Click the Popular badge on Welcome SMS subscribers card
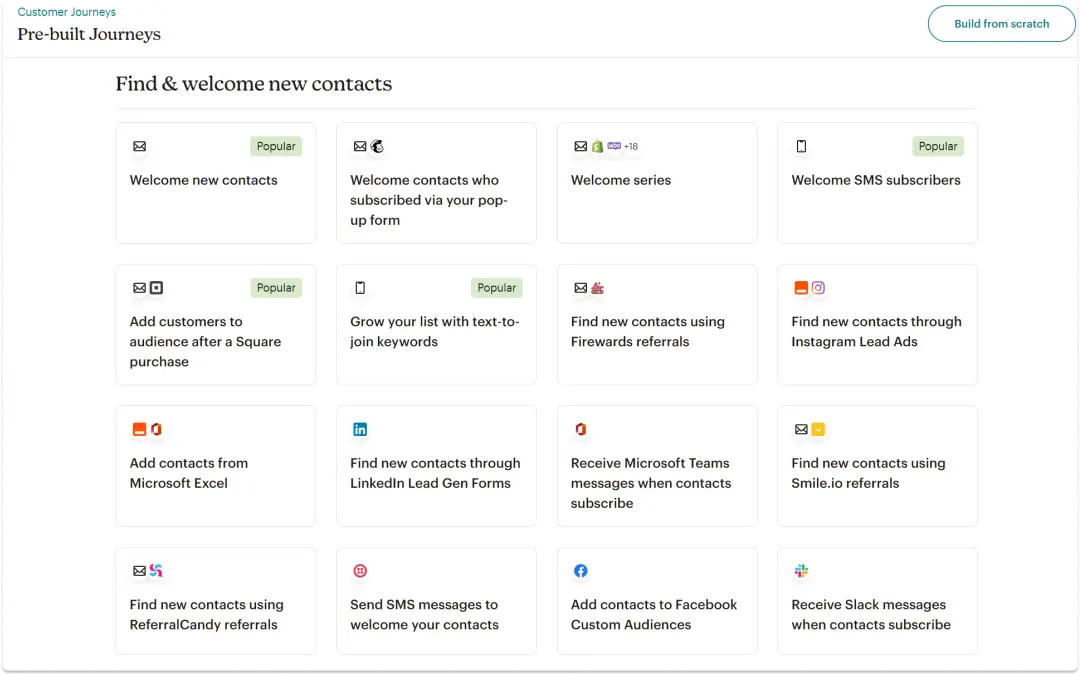The height and width of the screenshot is (675, 1080). (x=937, y=146)
